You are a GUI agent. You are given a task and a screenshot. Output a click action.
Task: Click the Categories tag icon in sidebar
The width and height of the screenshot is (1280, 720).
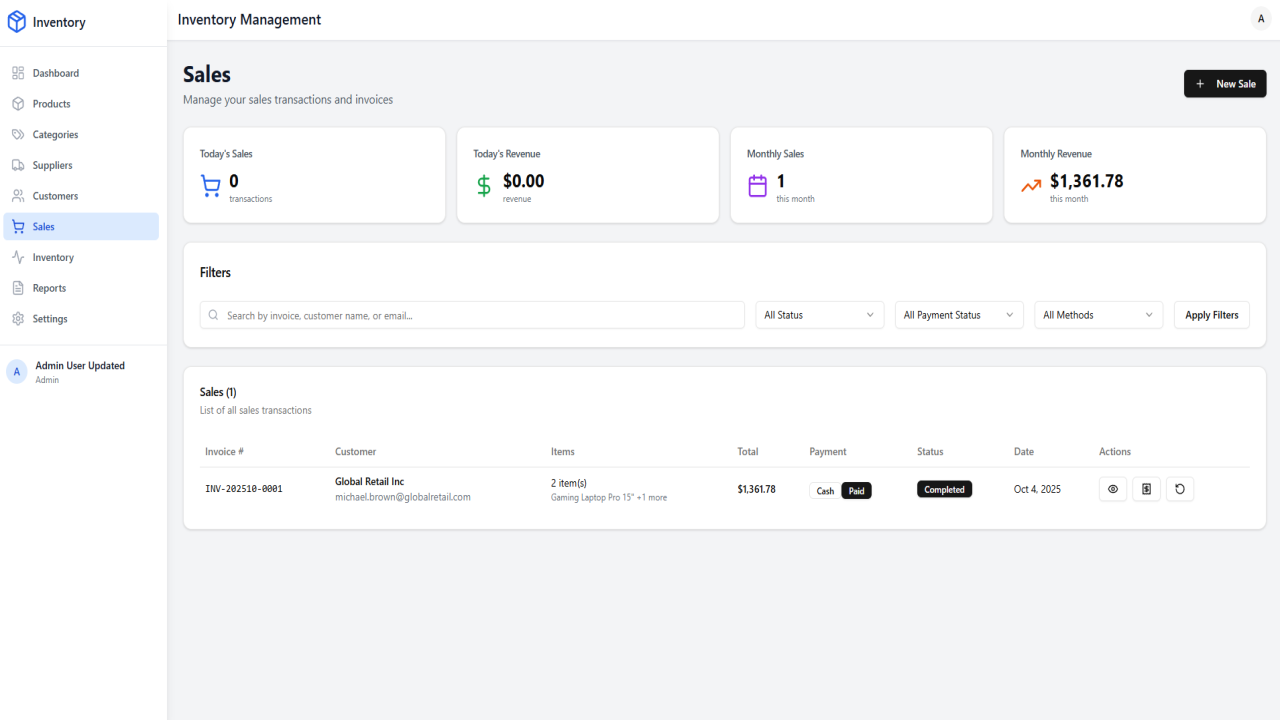coord(18,134)
